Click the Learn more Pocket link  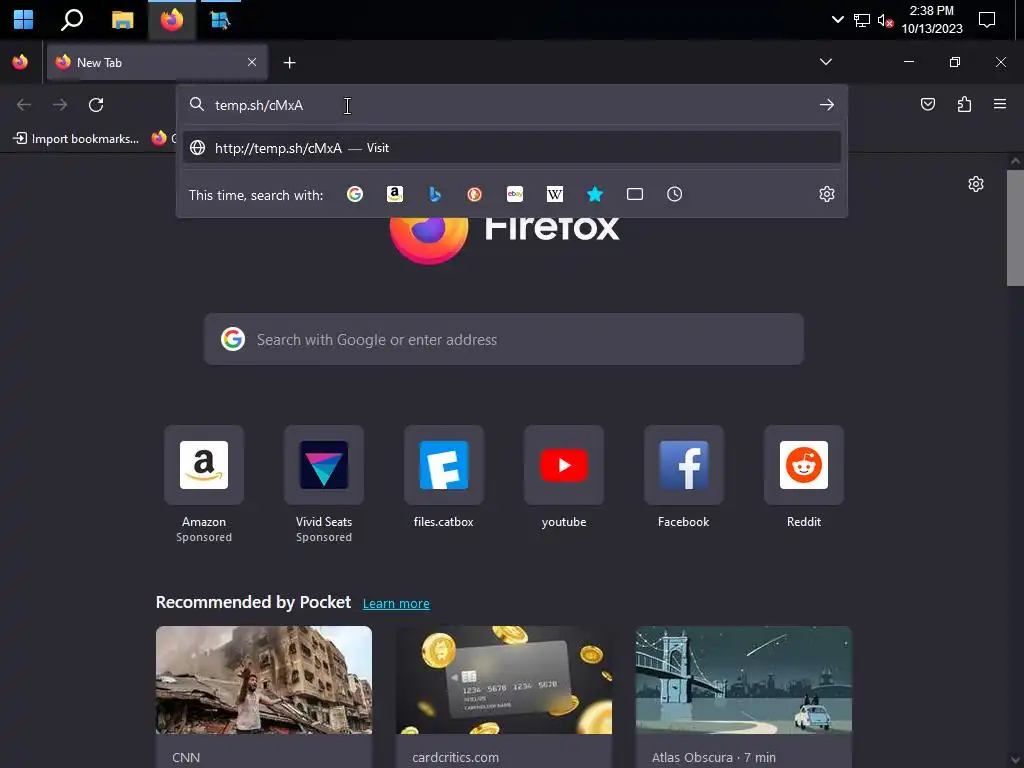click(396, 603)
